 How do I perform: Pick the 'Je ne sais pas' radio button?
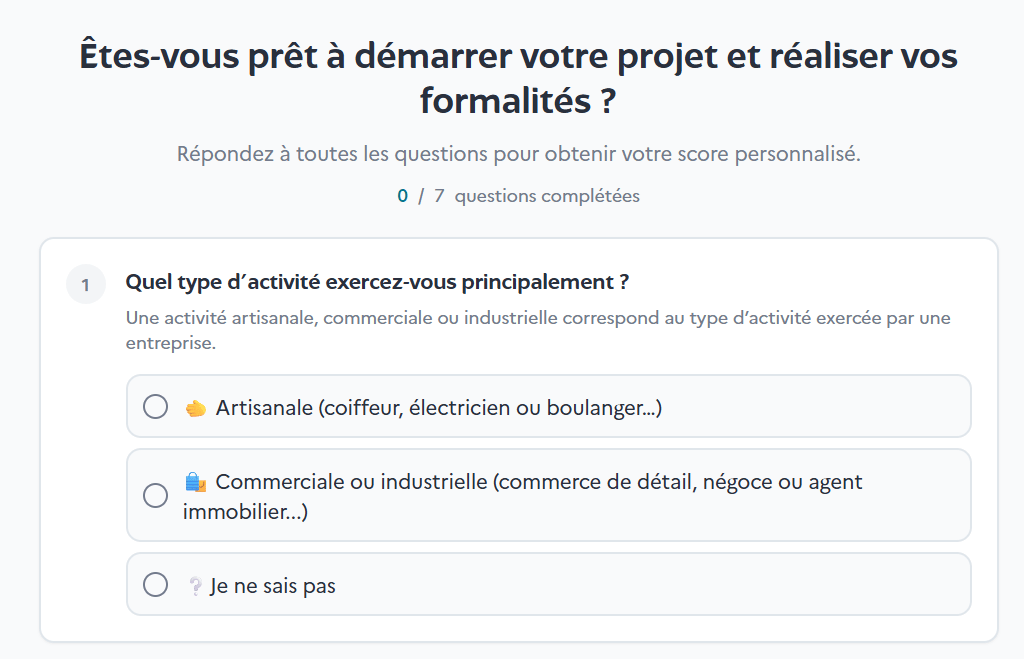155,585
